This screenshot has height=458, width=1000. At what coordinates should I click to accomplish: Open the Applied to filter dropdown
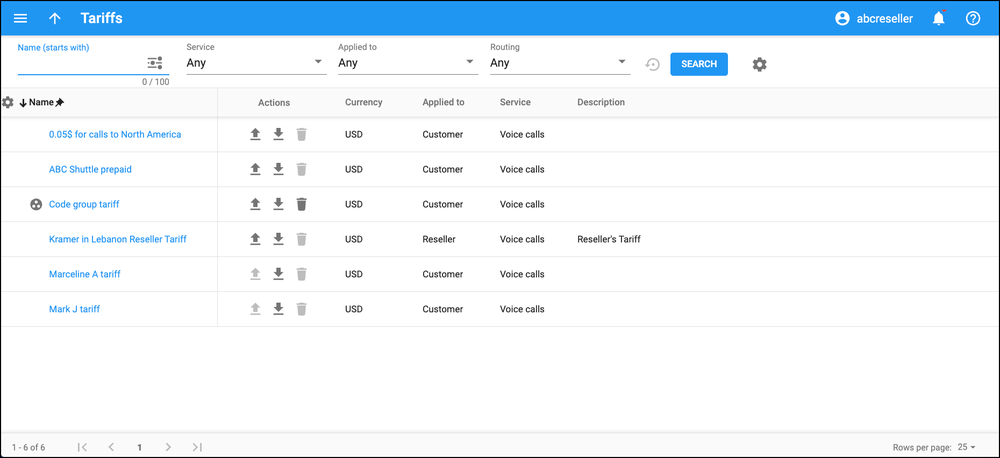point(408,63)
